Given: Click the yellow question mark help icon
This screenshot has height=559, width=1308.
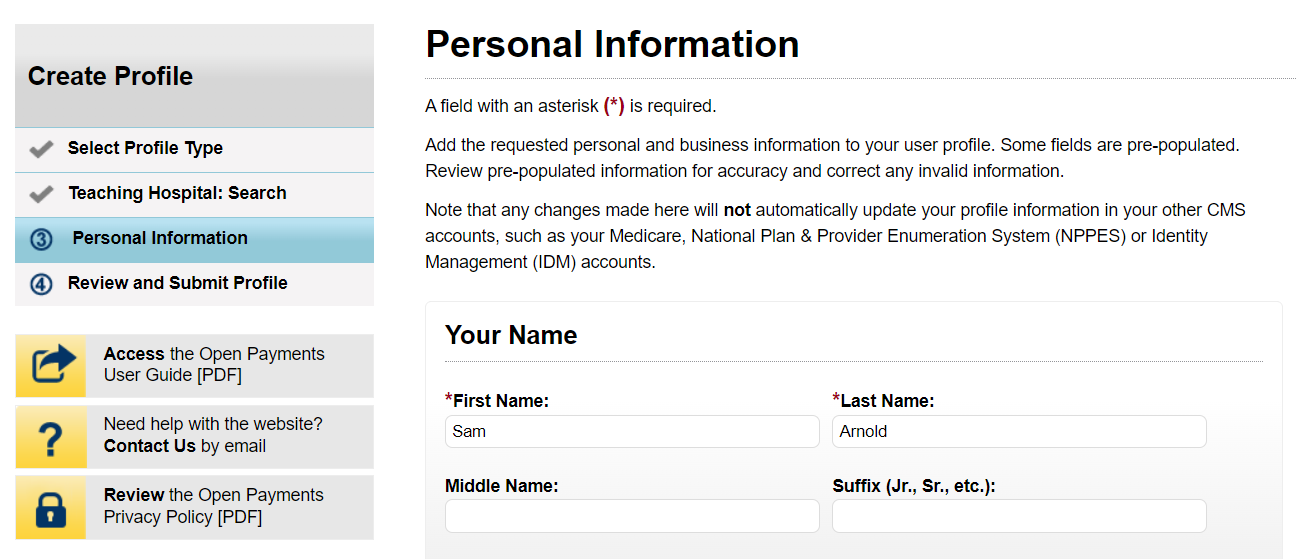Looking at the screenshot, I should [x=51, y=436].
